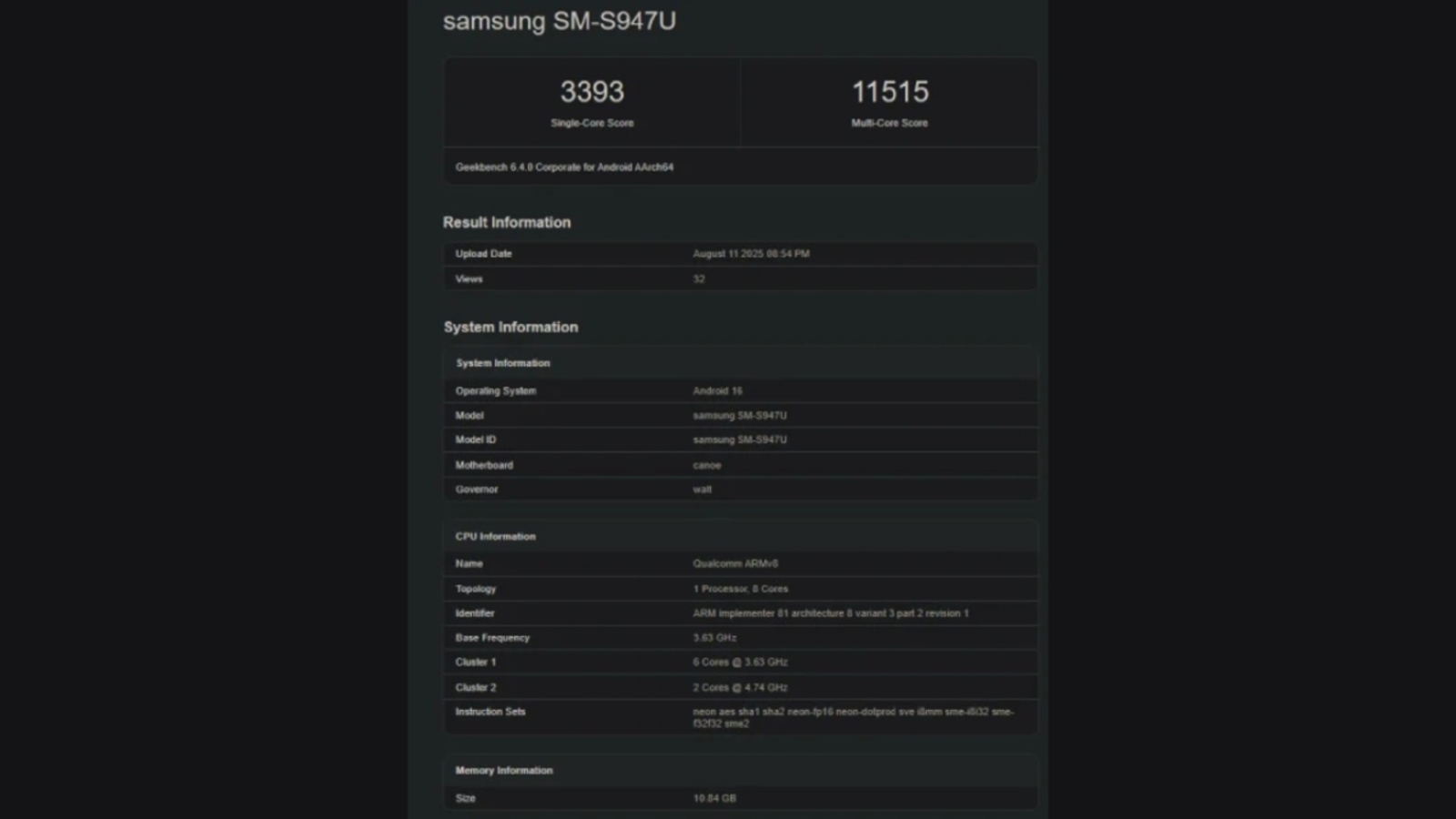This screenshot has width=1456, height=819.
Task: Click the memory size value '10.84 GB'
Action: (x=714, y=798)
